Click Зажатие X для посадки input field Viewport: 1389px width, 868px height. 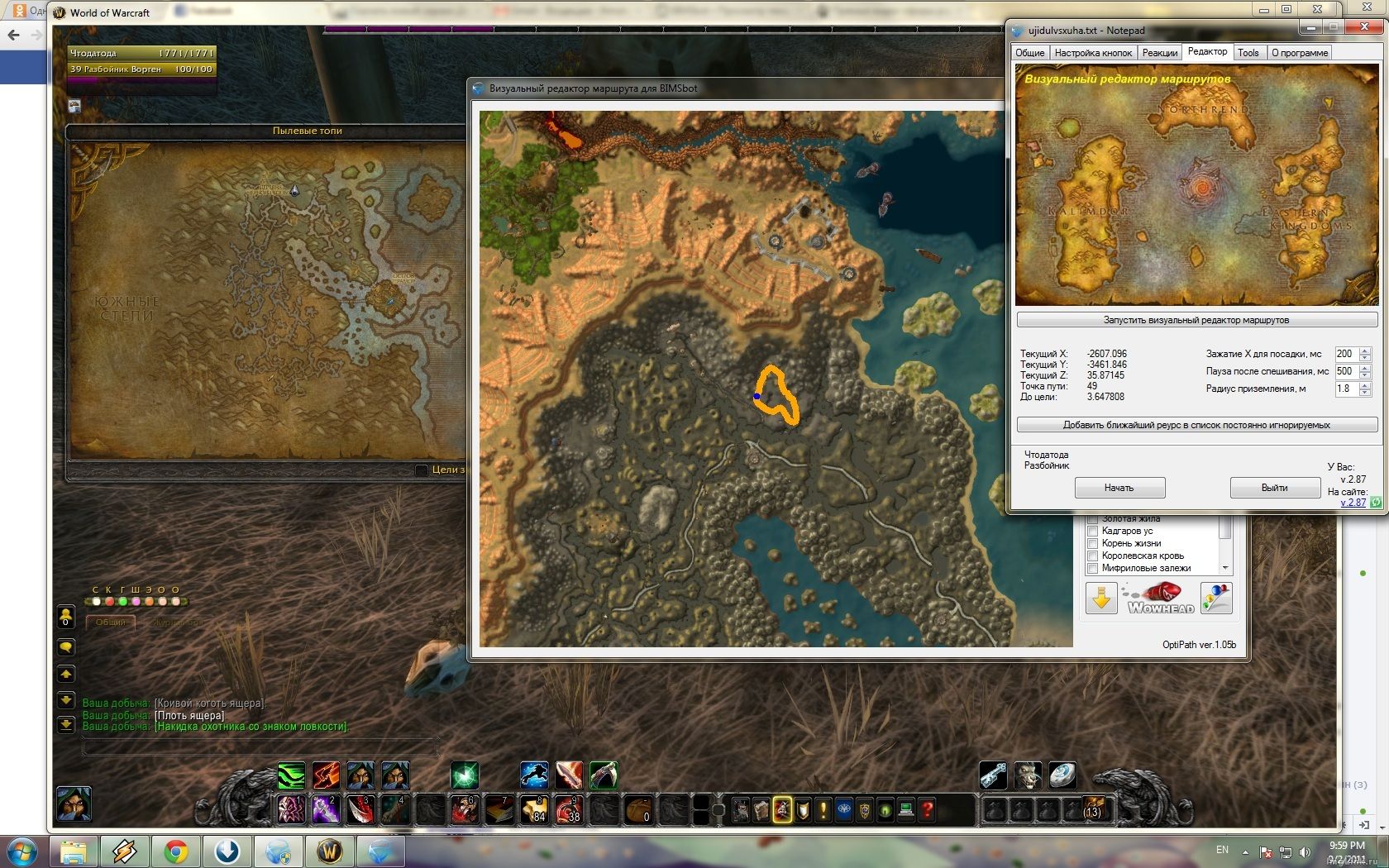click(x=1347, y=354)
